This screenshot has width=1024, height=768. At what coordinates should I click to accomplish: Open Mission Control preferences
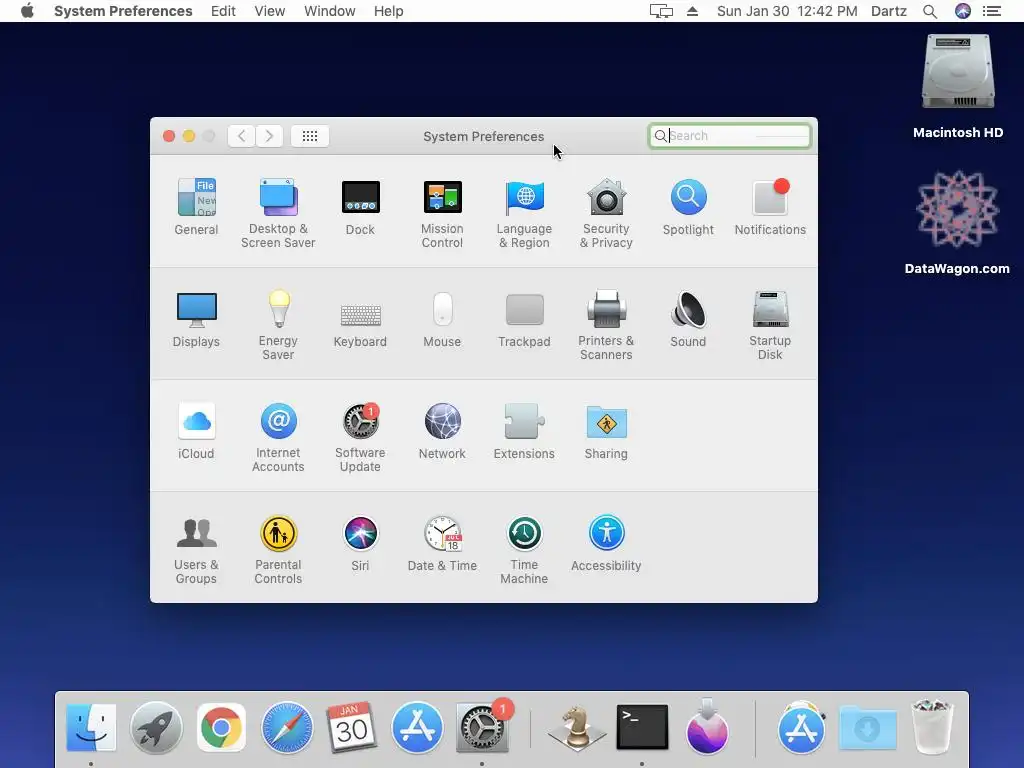pos(442,213)
